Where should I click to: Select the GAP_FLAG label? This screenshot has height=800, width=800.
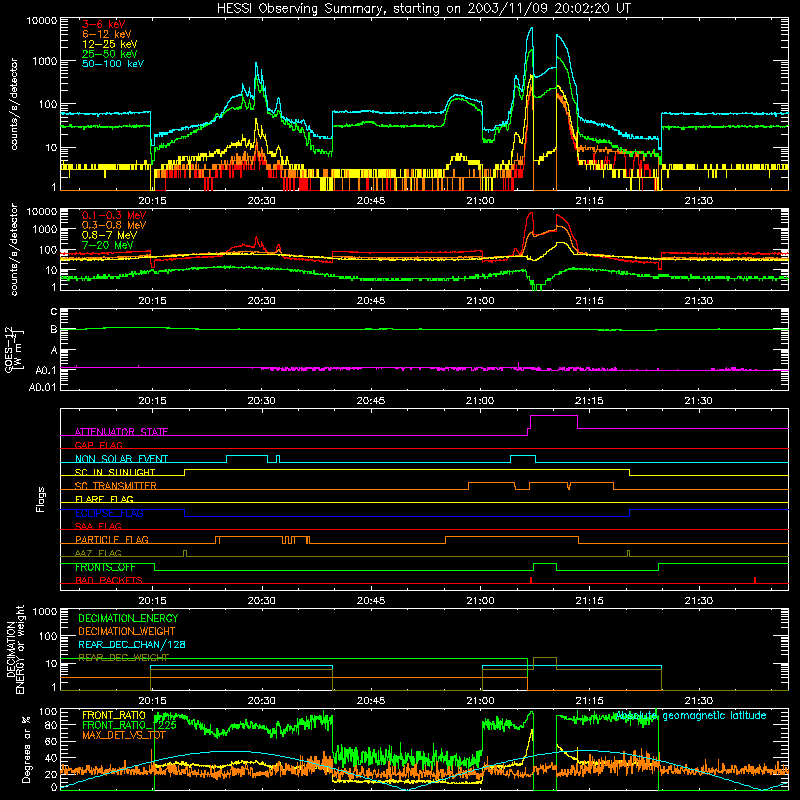tap(98, 445)
